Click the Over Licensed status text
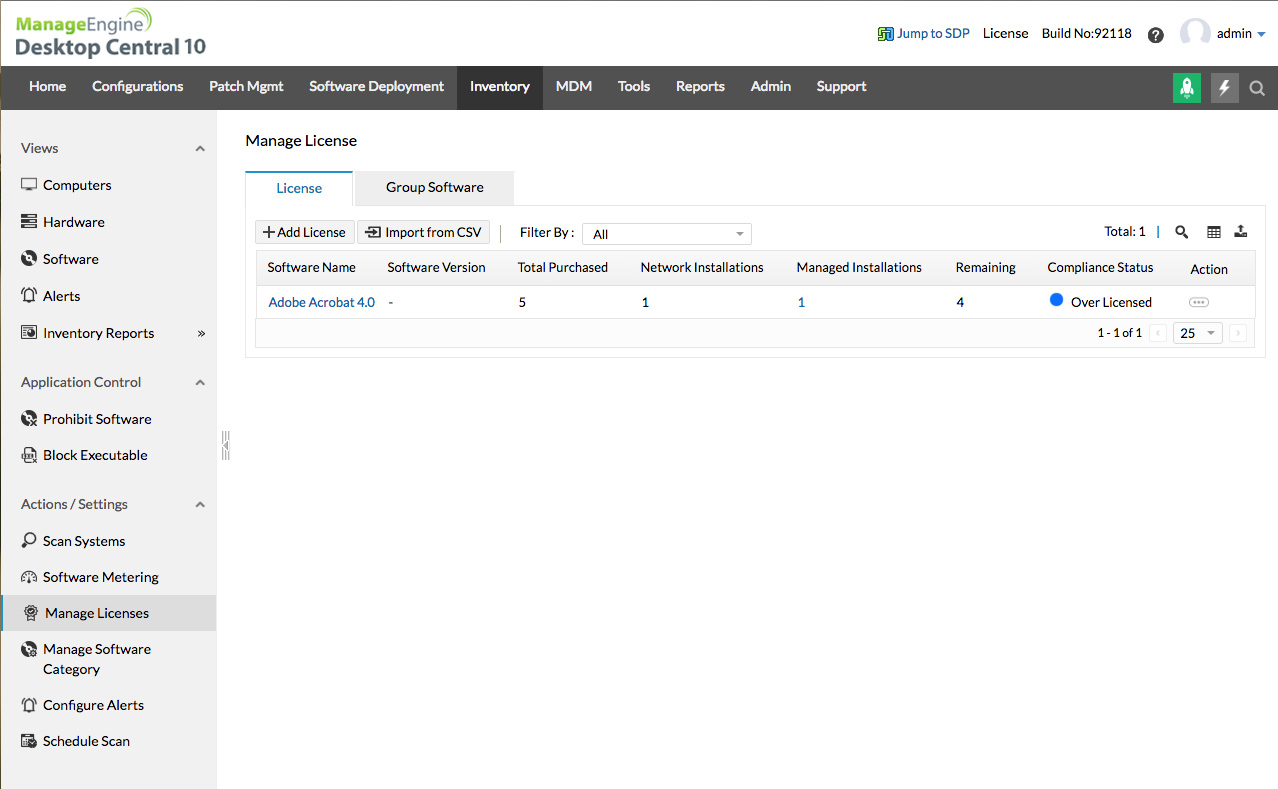The height and width of the screenshot is (789, 1278). 1111,302
